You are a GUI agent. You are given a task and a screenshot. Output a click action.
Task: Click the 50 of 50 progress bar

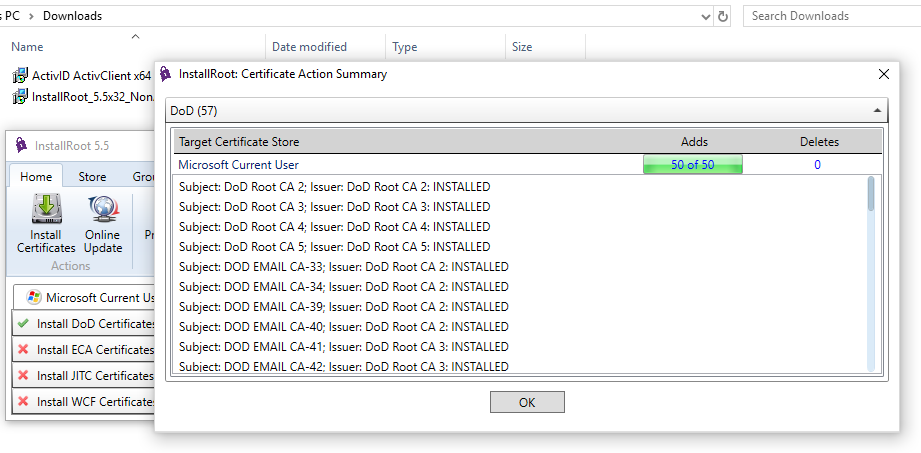click(x=693, y=165)
